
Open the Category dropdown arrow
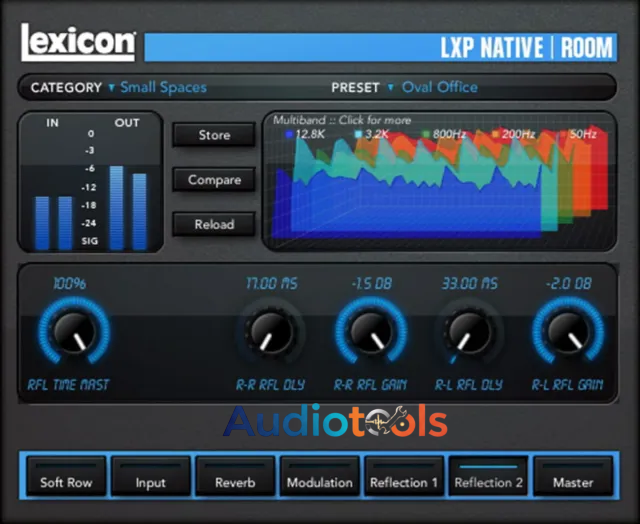(x=111, y=87)
